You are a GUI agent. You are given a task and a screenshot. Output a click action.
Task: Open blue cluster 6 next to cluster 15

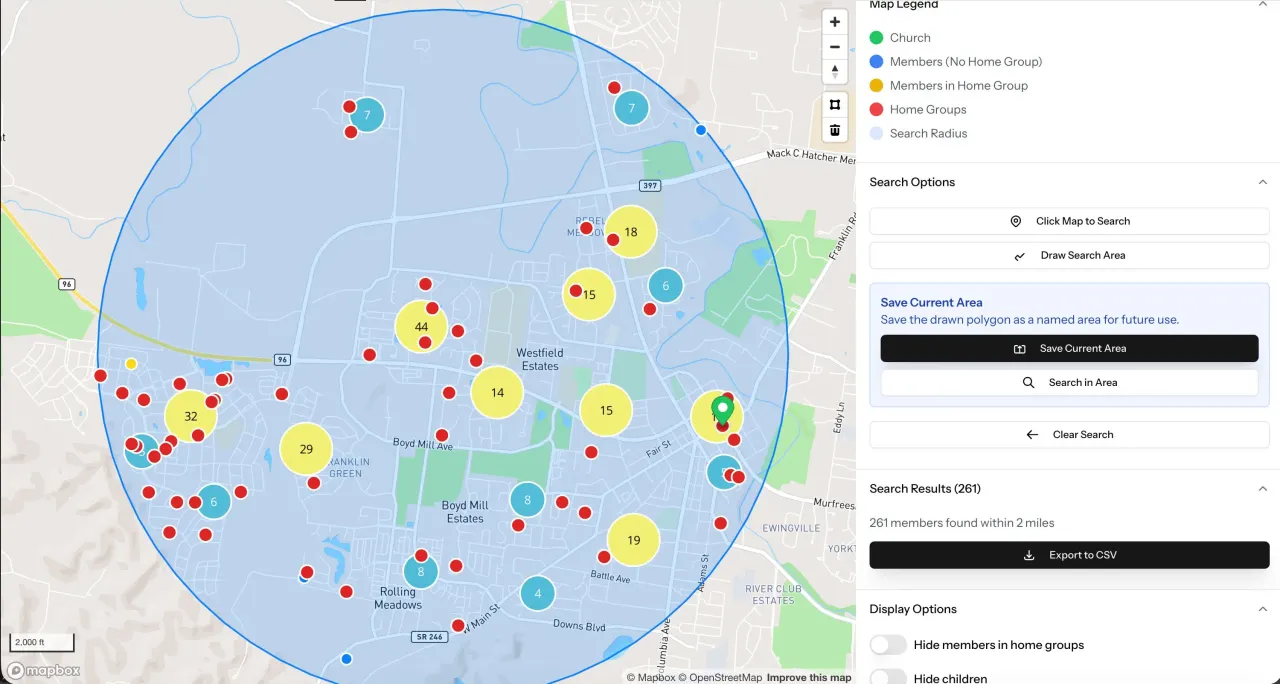[x=666, y=286]
